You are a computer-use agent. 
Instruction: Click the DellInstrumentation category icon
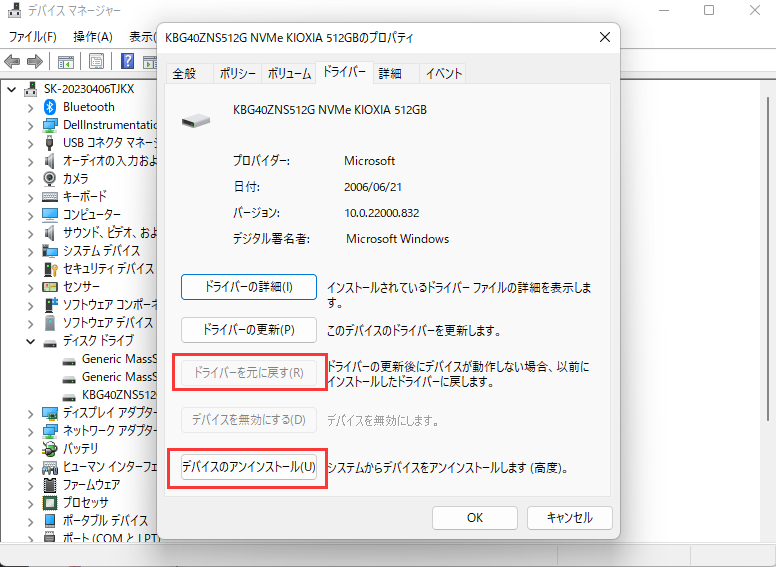point(49,125)
